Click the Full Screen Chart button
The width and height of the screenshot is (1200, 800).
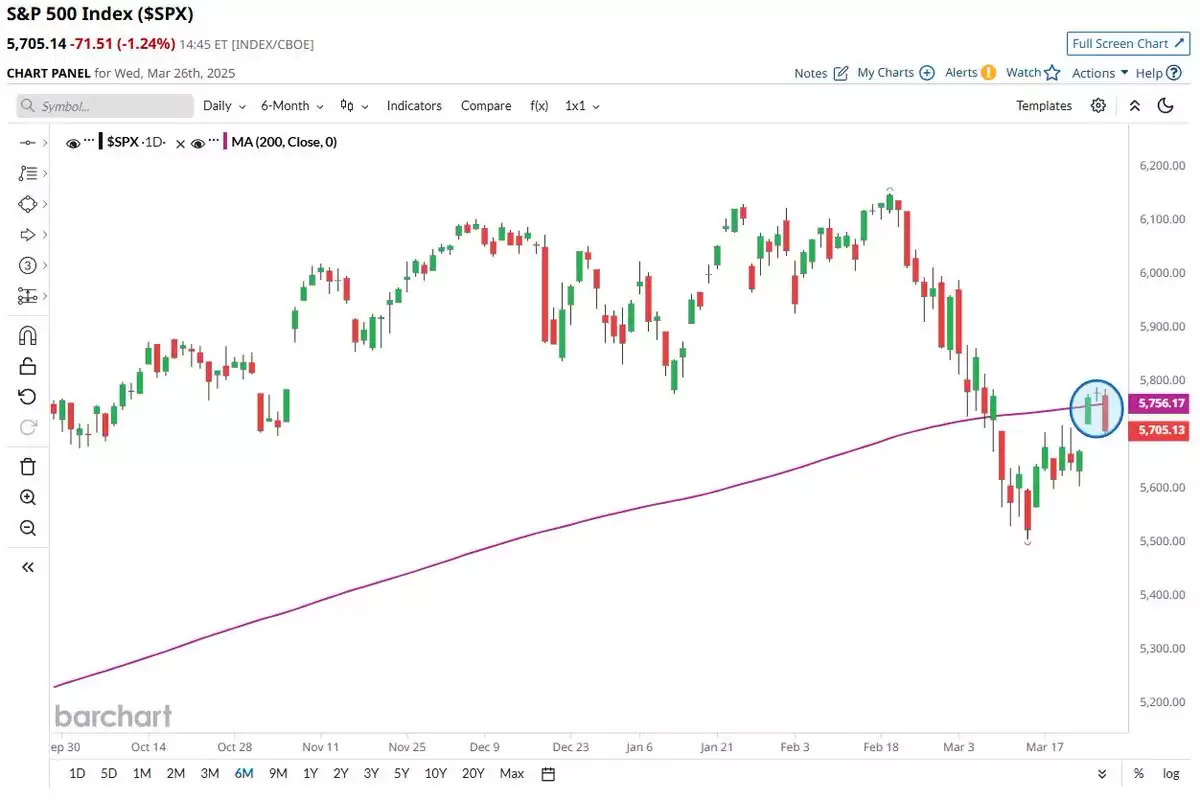pos(1128,44)
